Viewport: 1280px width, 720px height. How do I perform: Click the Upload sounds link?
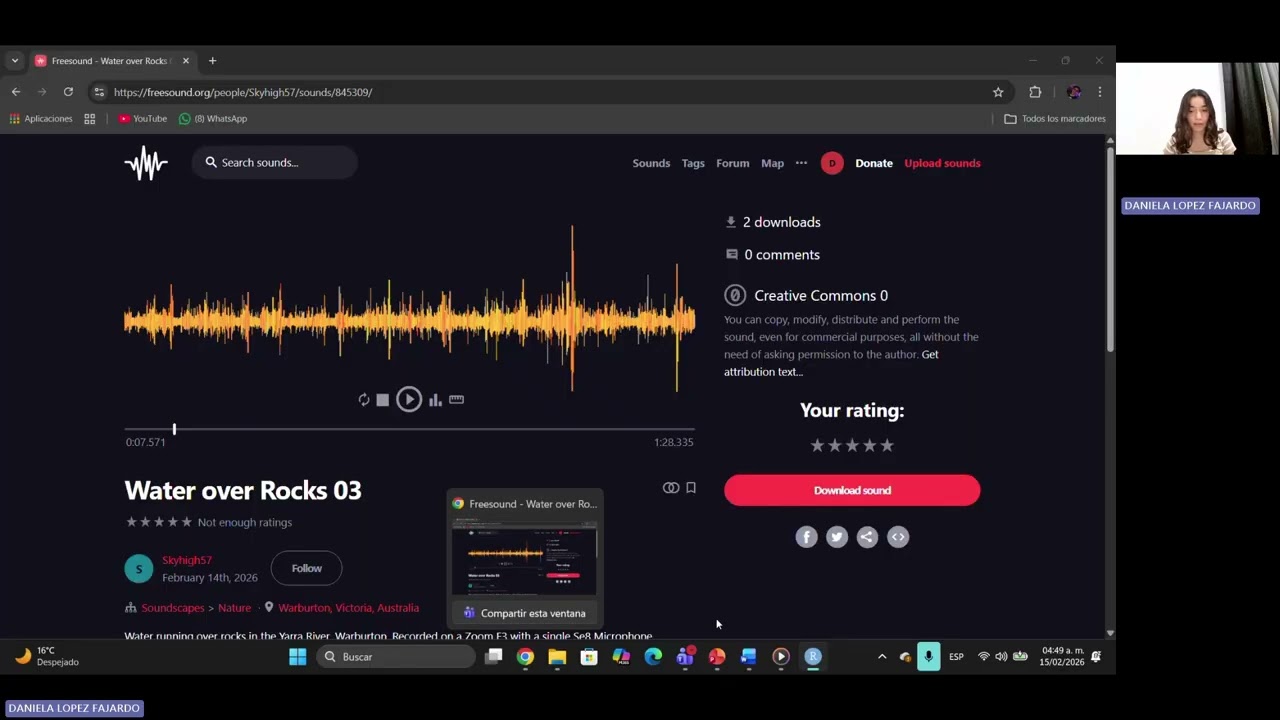point(942,163)
